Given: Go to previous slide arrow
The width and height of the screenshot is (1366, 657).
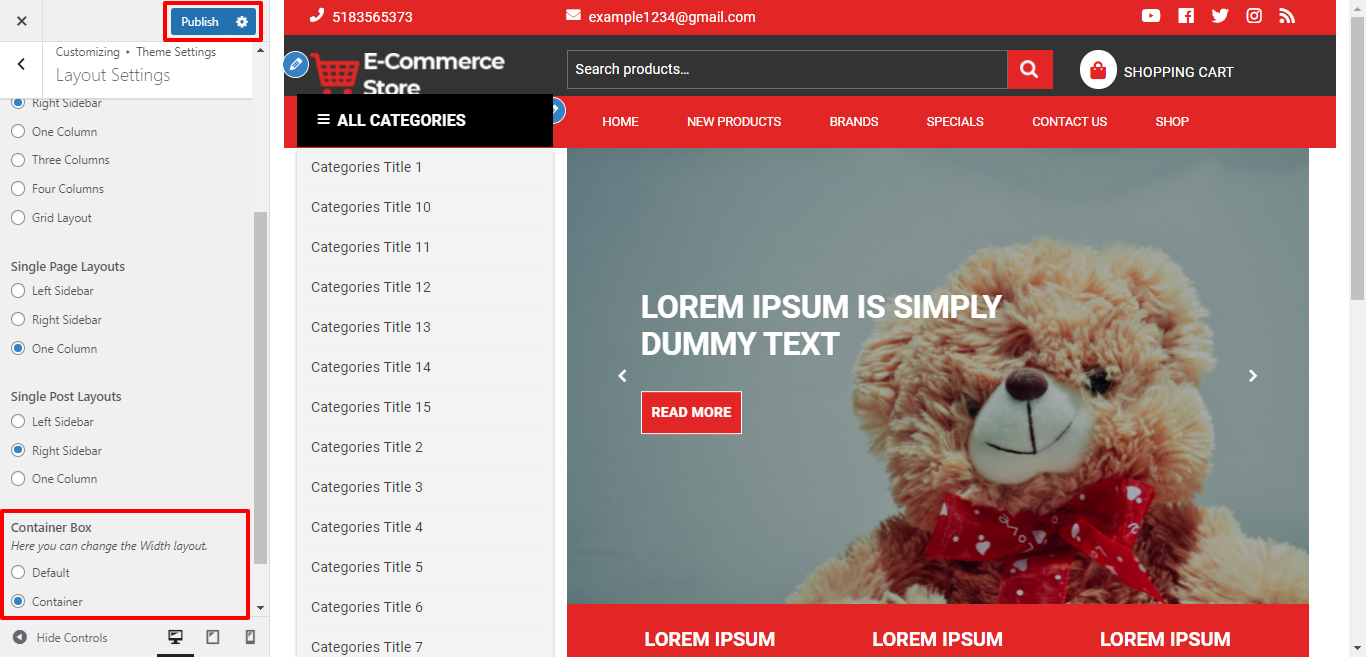Looking at the screenshot, I should click(x=622, y=376).
